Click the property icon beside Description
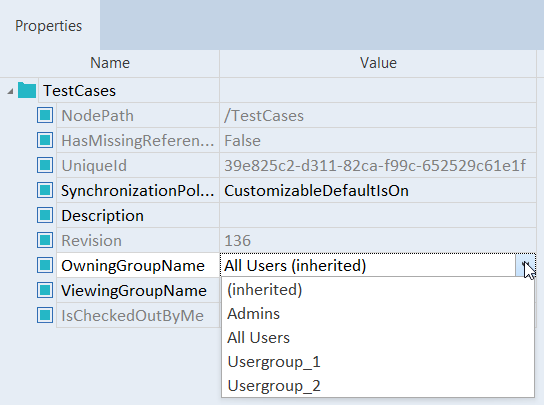 [45, 215]
